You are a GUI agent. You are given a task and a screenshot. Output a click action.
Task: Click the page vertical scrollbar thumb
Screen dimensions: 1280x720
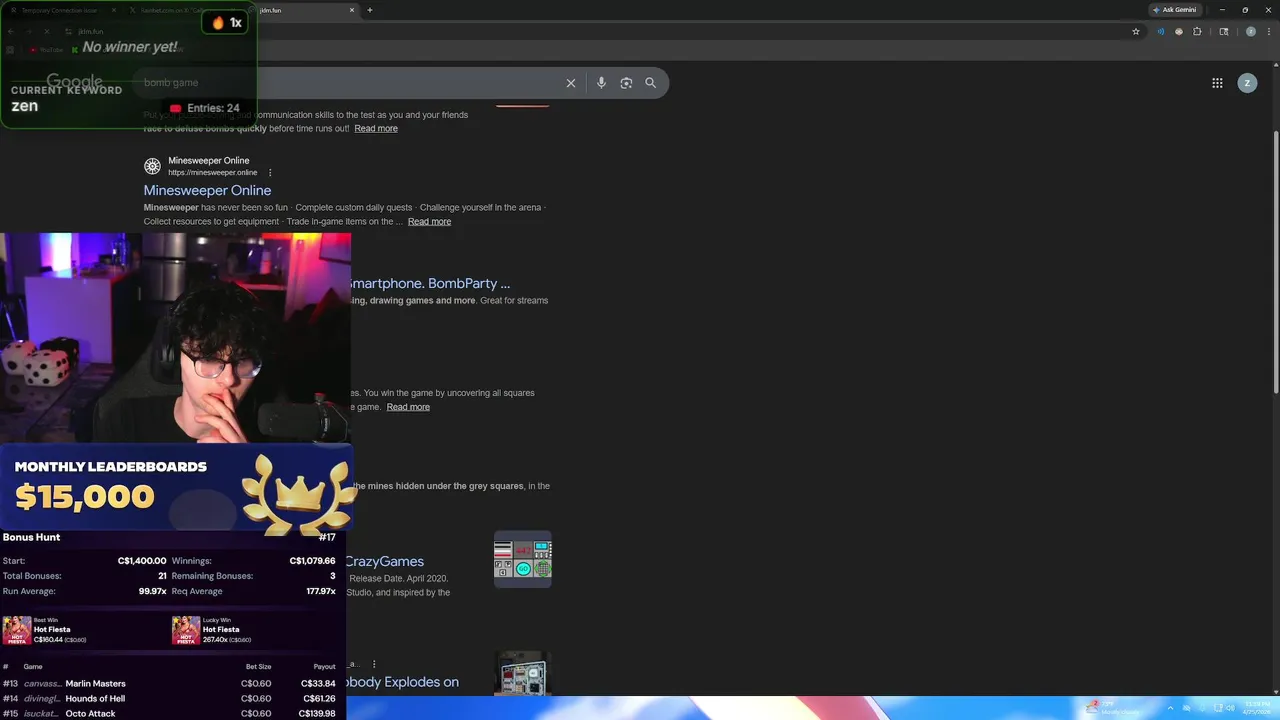point(1275,262)
